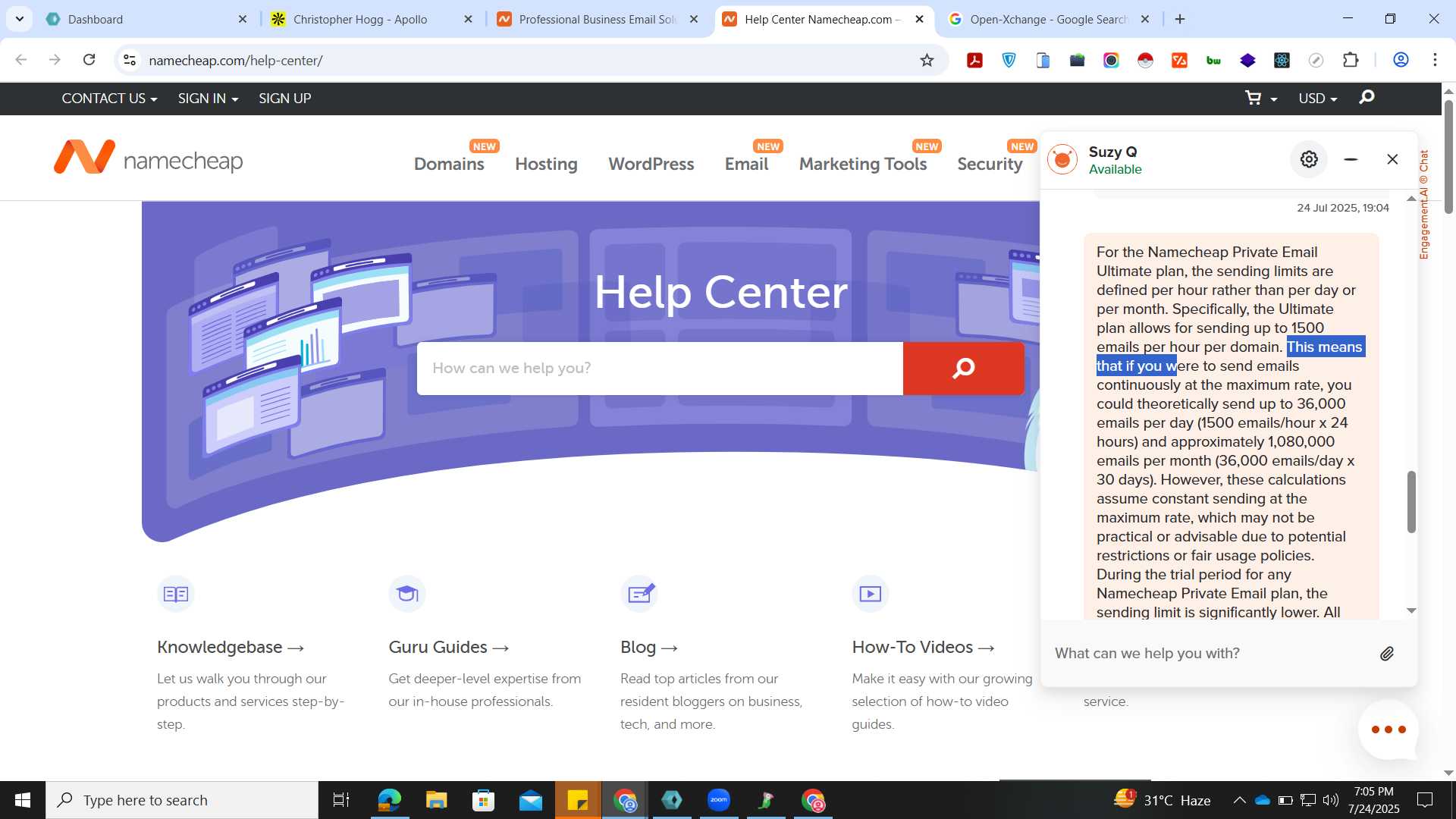Open the Adobe Acrobat extension
1456x819 pixels.
(x=974, y=60)
